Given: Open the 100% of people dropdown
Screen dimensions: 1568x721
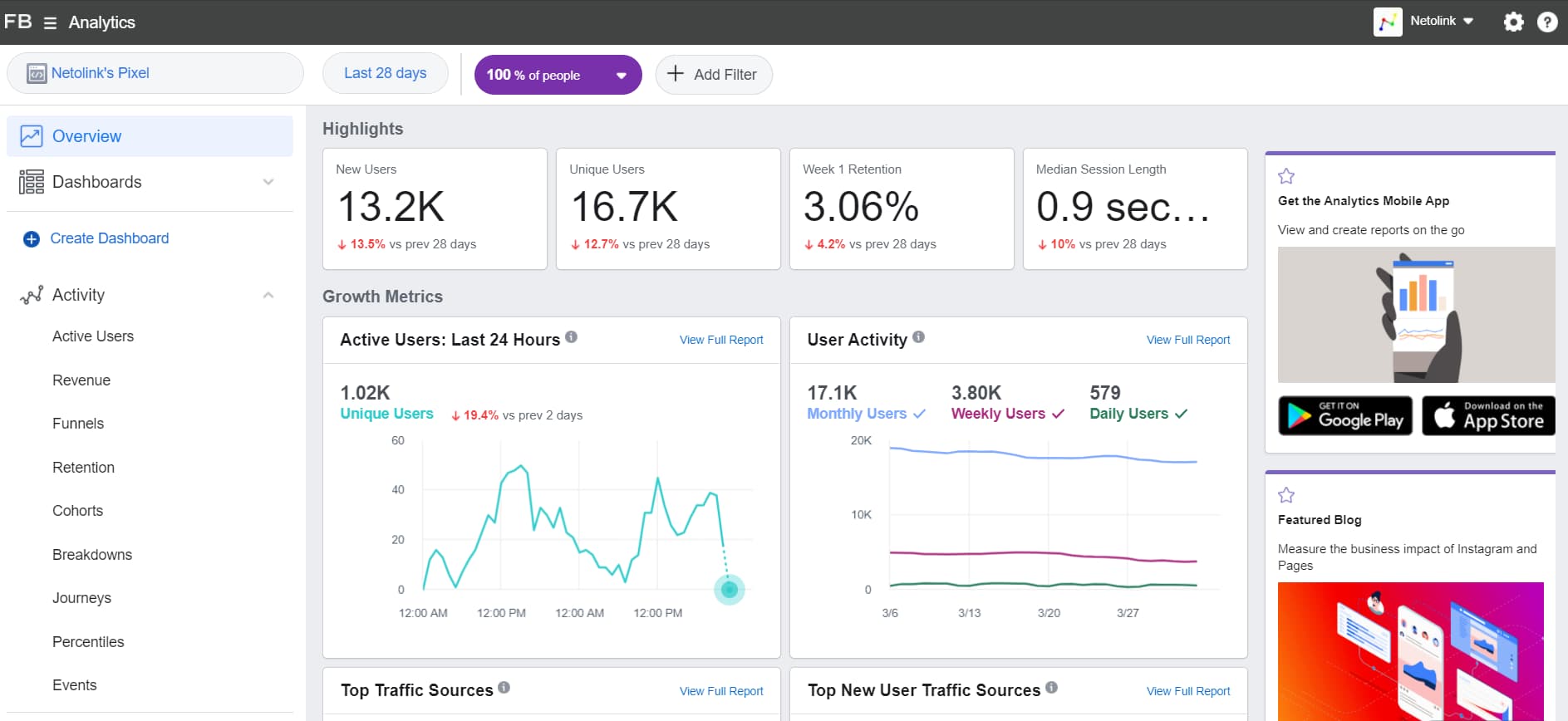Looking at the screenshot, I should click(558, 75).
